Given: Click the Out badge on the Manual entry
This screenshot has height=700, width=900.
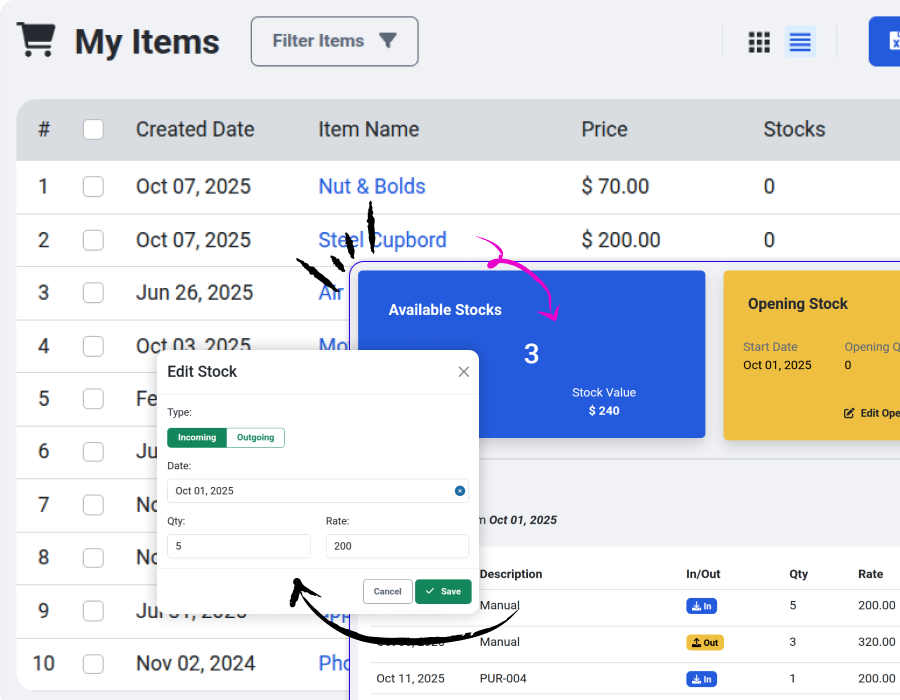Looking at the screenshot, I should 704,642.
